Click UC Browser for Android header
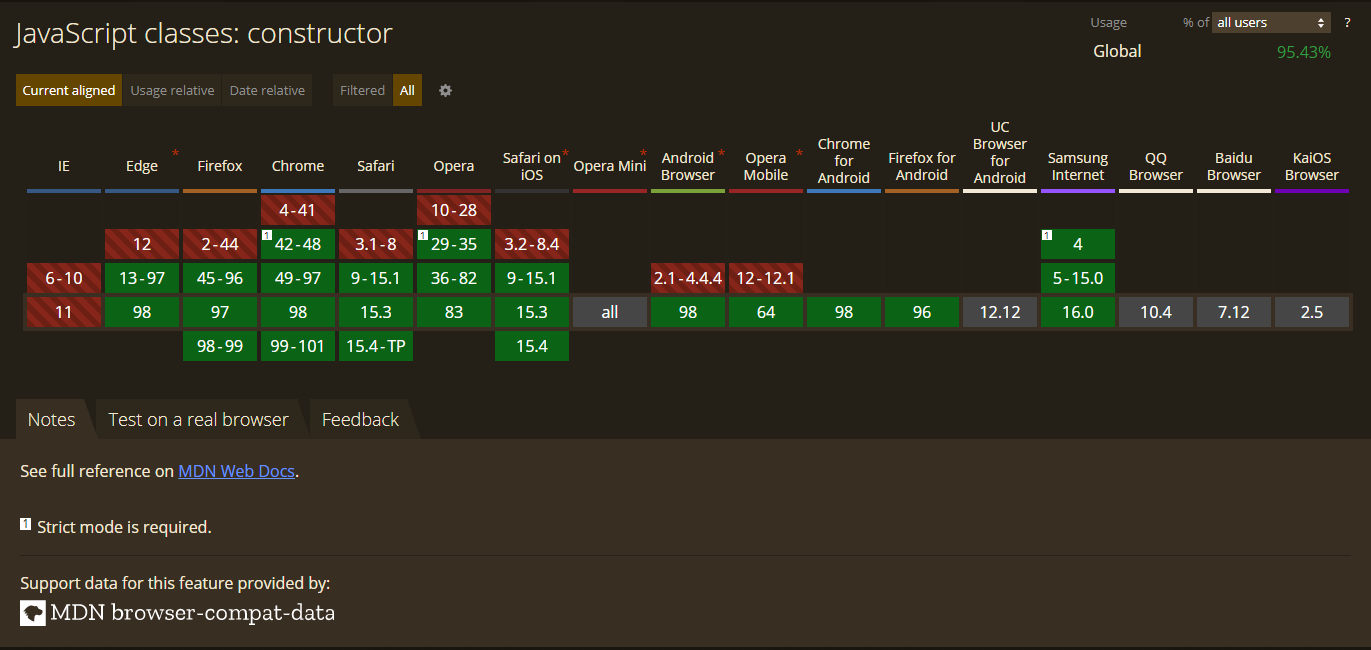Viewport: 1371px width, 650px height. coord(1000,152)
